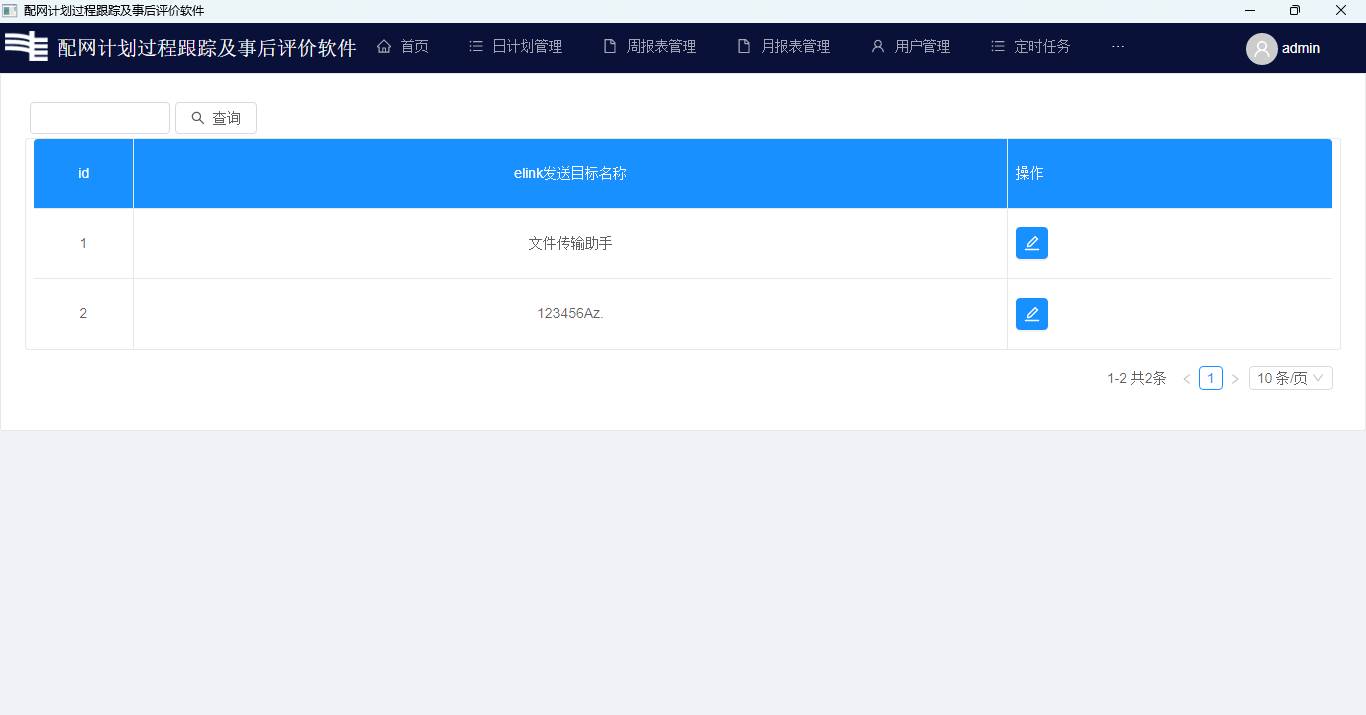Navigate to 定时任务 menu
The image size is (1366, 715).
(x=1031, y=47)
